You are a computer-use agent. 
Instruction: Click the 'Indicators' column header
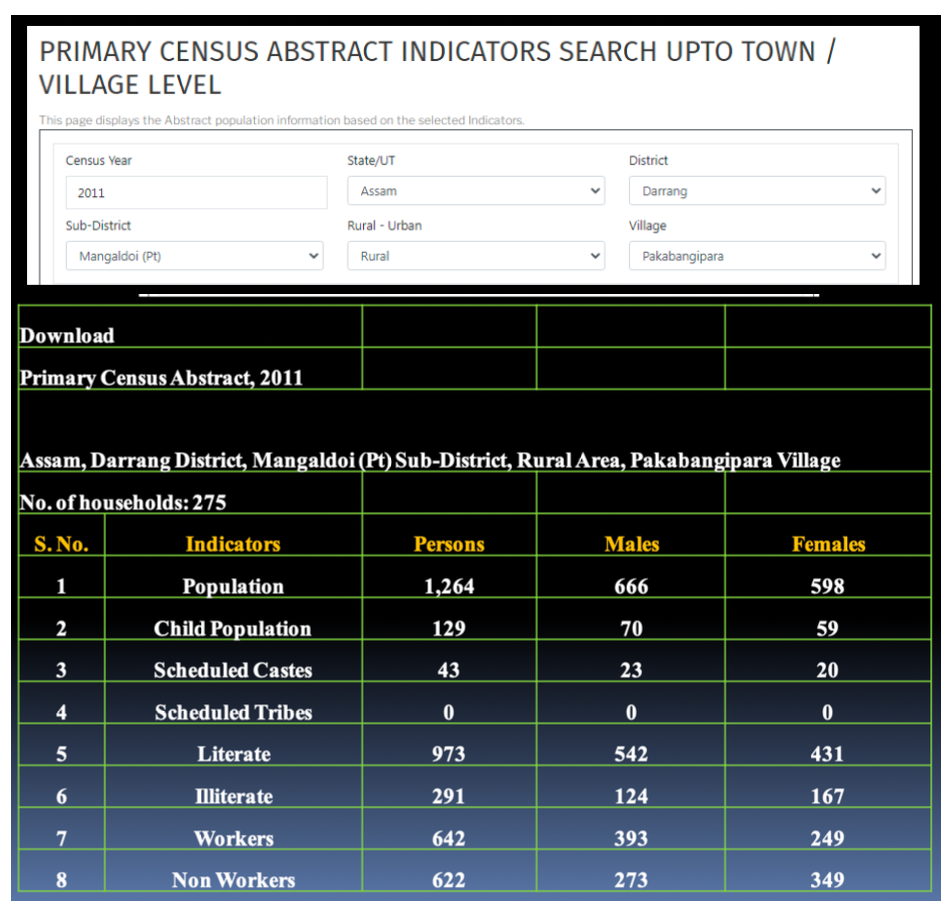point(233,544)
